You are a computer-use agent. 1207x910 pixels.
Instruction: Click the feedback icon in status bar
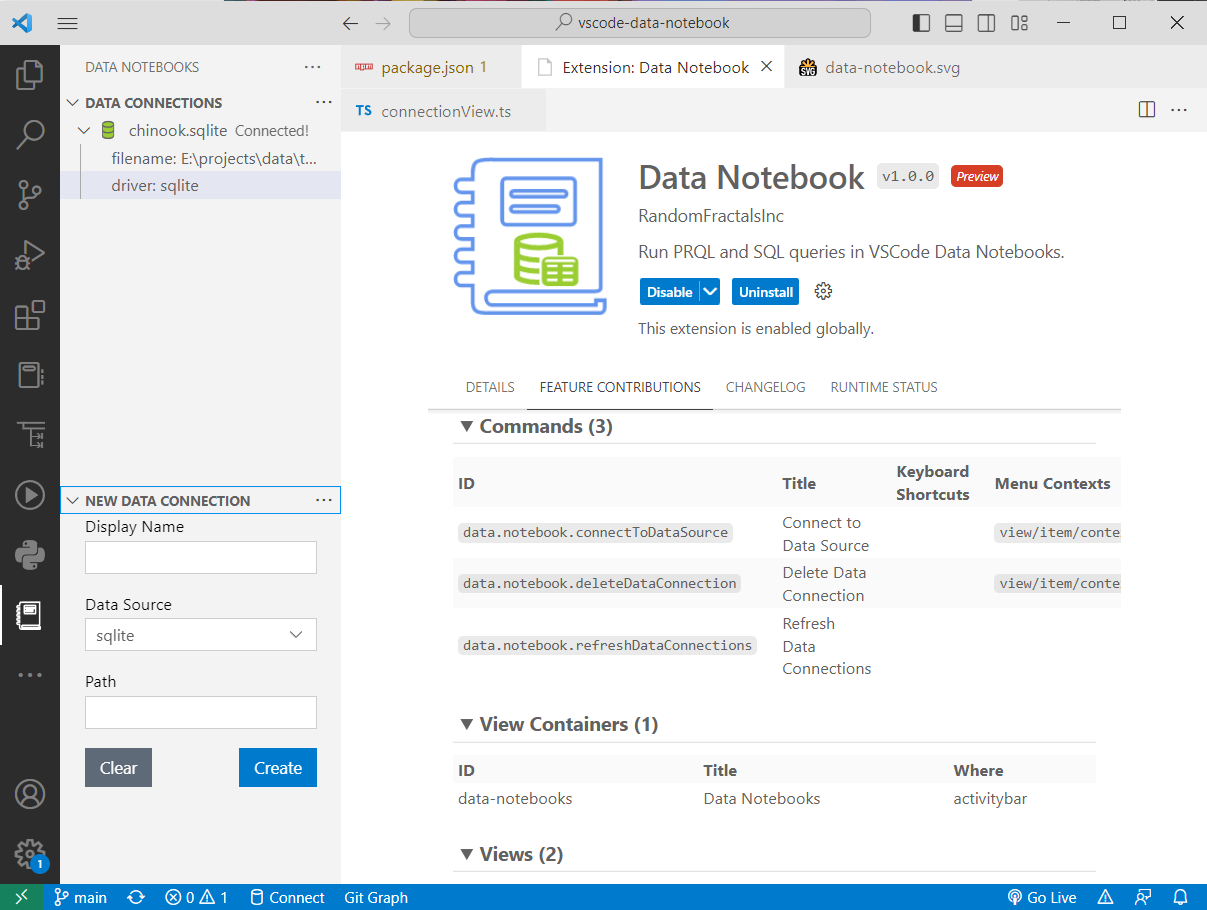[1143, 897]
